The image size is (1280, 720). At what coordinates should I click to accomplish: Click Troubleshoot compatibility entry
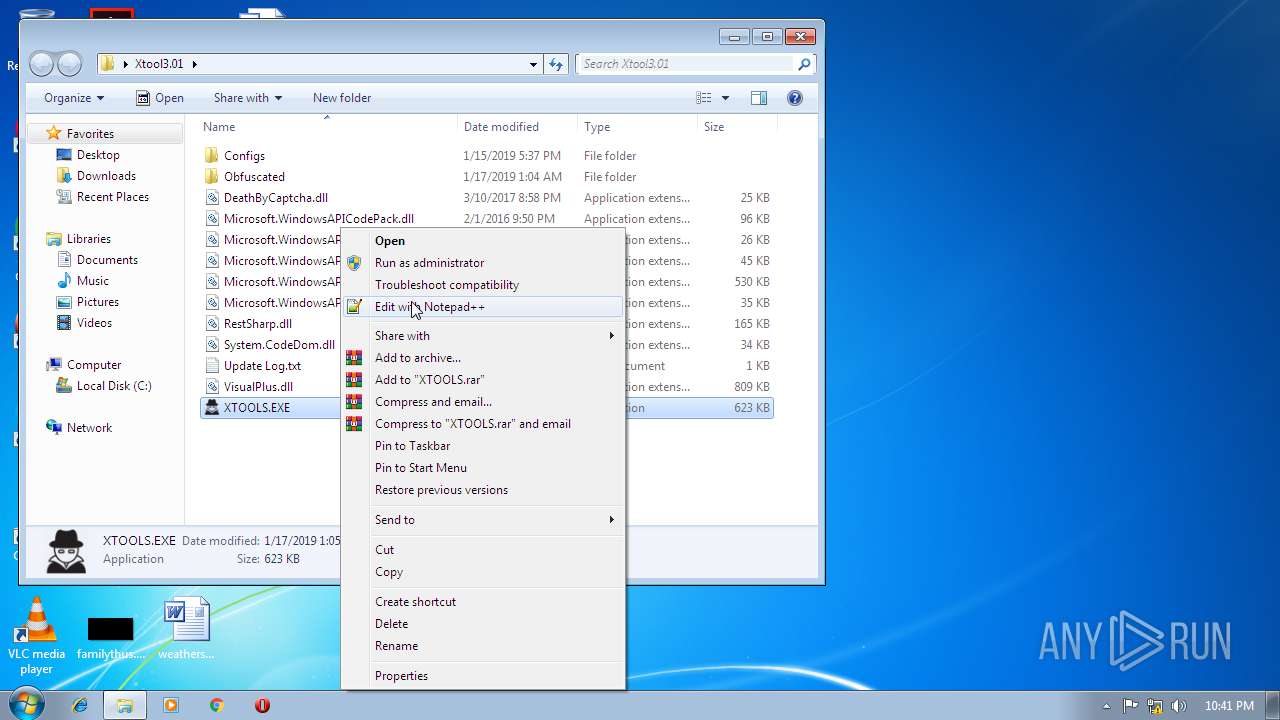[483, 285]
